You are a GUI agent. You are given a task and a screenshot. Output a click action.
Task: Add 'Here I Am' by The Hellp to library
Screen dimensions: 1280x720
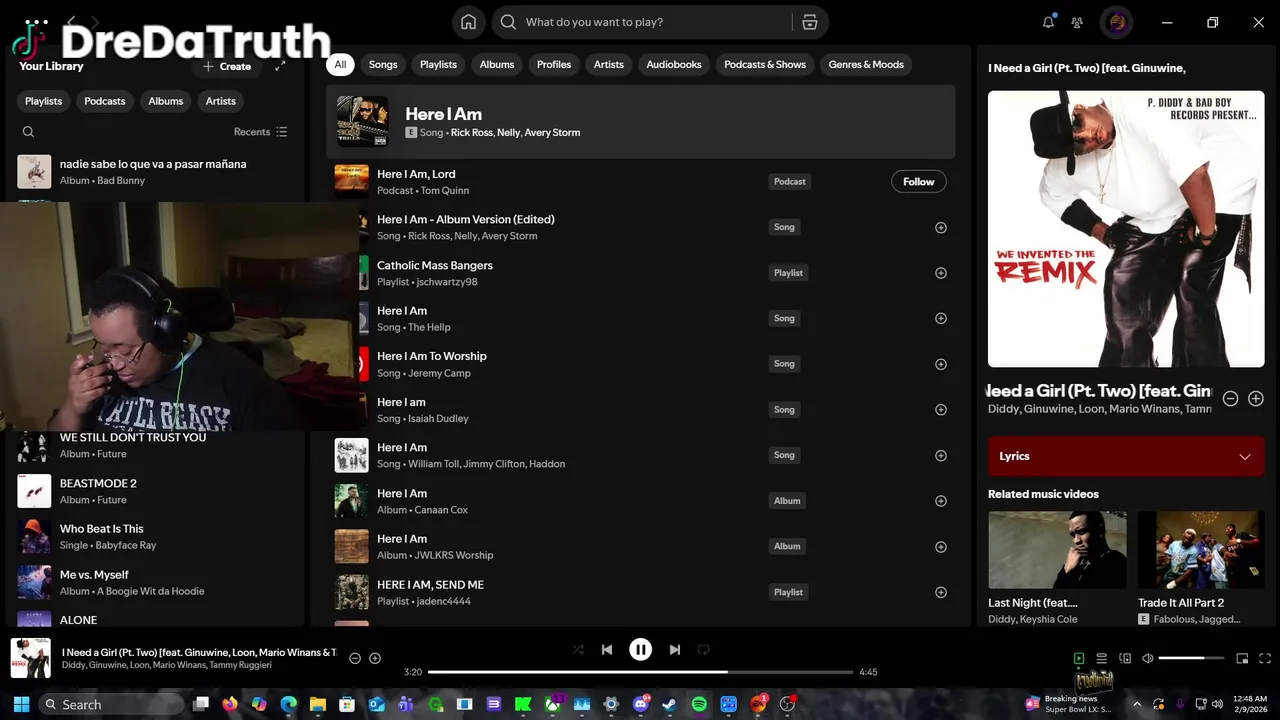click(x=940, y=319)
